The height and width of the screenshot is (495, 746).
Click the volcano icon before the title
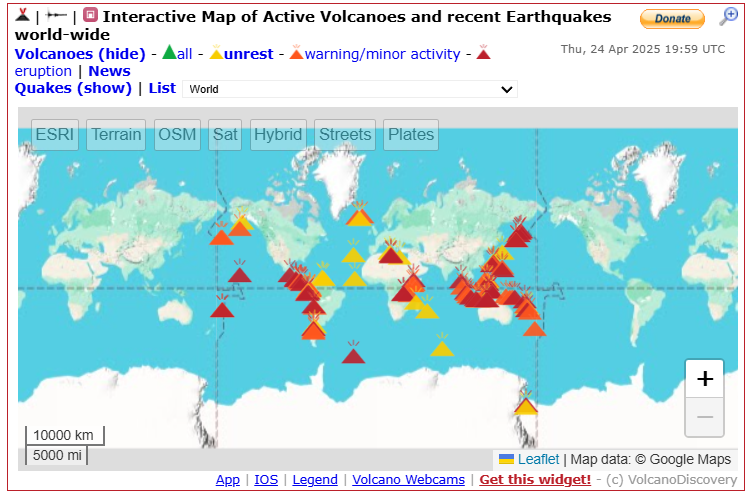(x=22, y=15)
